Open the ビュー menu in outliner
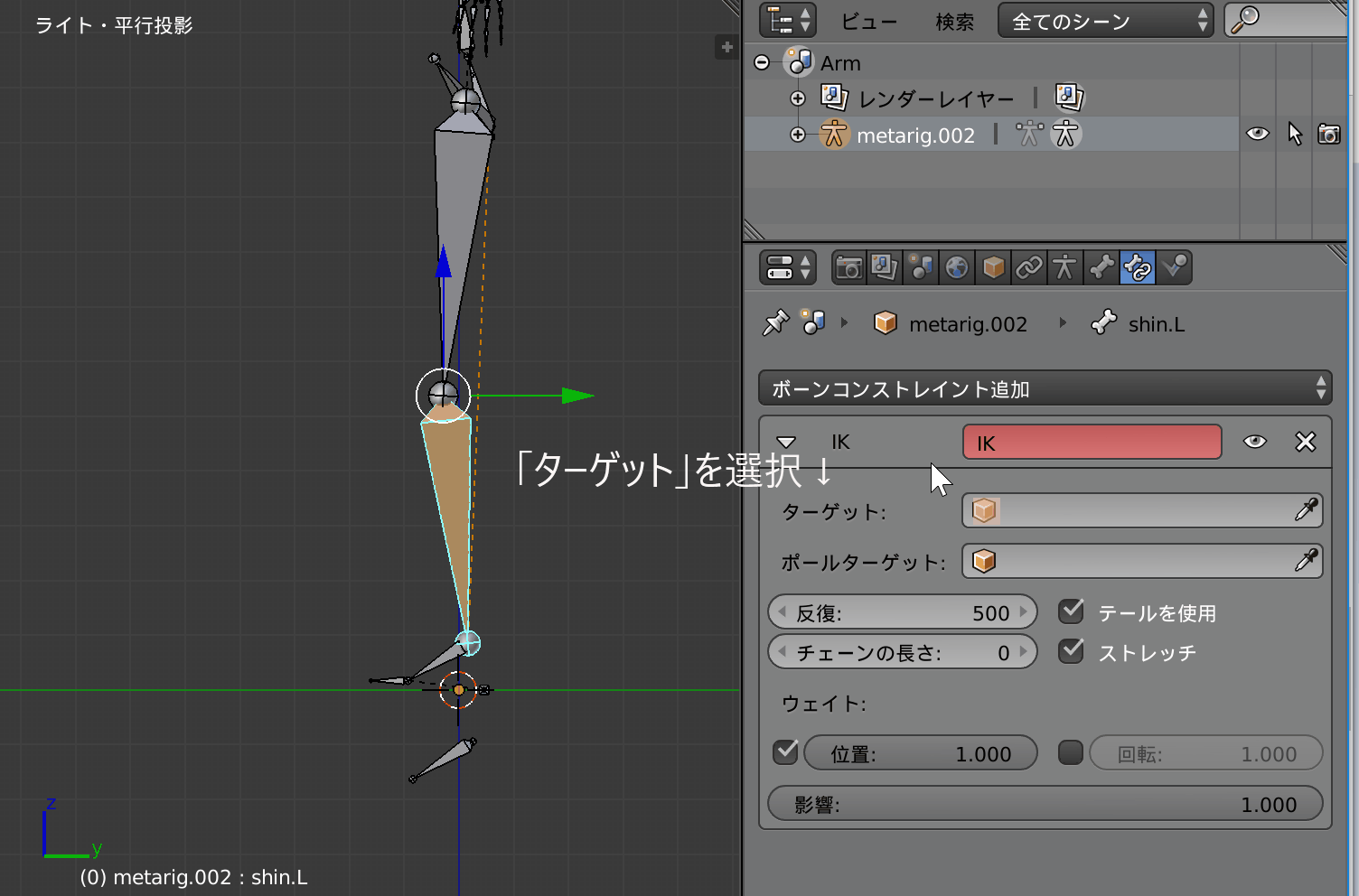The width and height of the screenshot is (1359, 896). (x=869, y=22)
